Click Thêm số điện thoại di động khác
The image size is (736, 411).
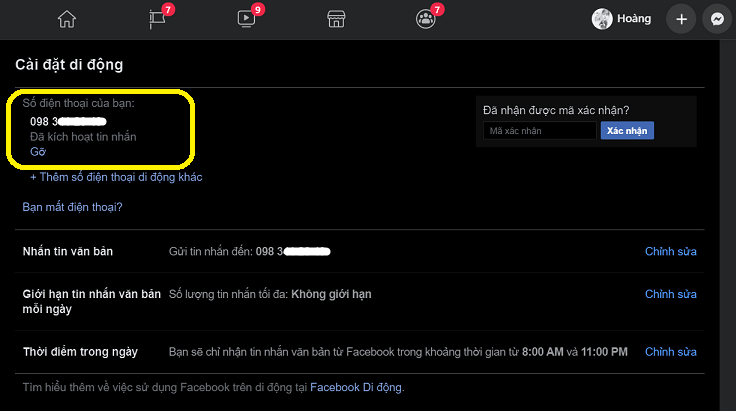point(116,177)
